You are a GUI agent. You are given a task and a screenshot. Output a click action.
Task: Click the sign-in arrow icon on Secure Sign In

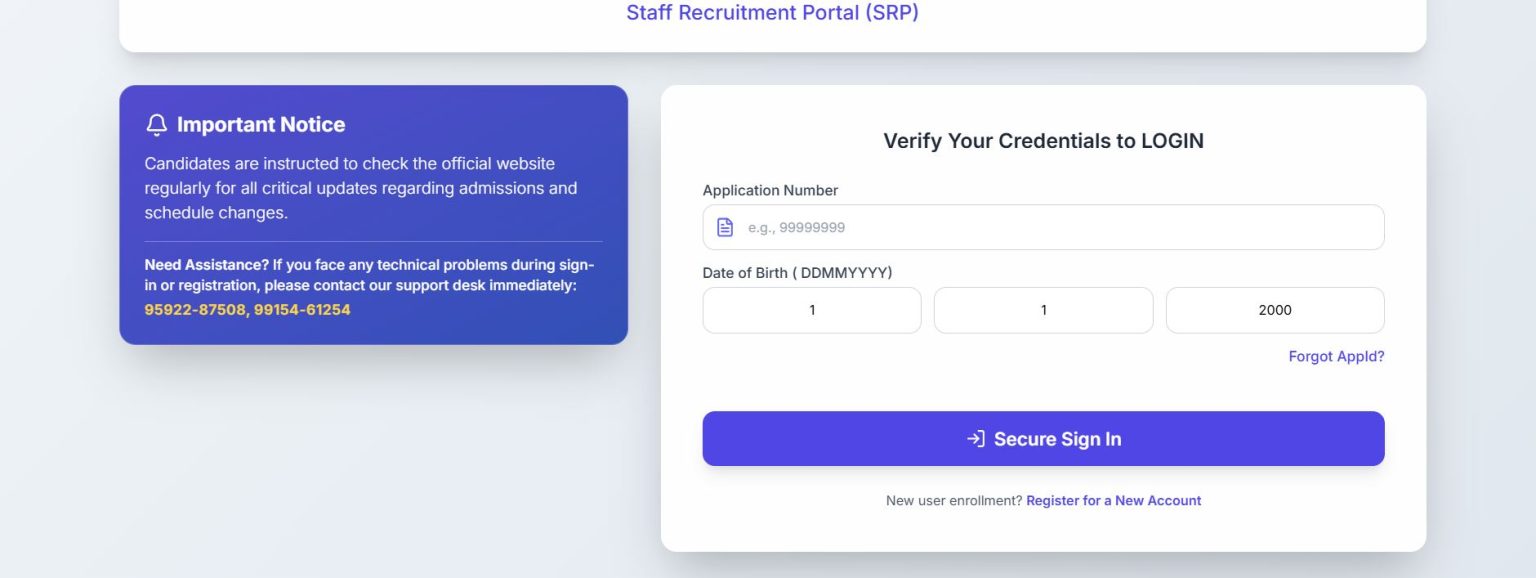point(973,438)
